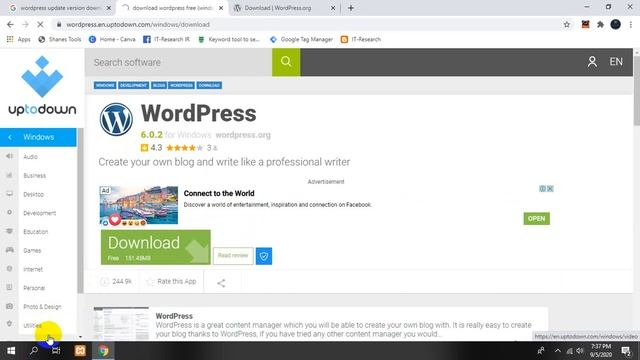Open the Keyword tool bookmark
This screenshot has width=640, height=360.
pyautogui.click(x=229, y=39)
